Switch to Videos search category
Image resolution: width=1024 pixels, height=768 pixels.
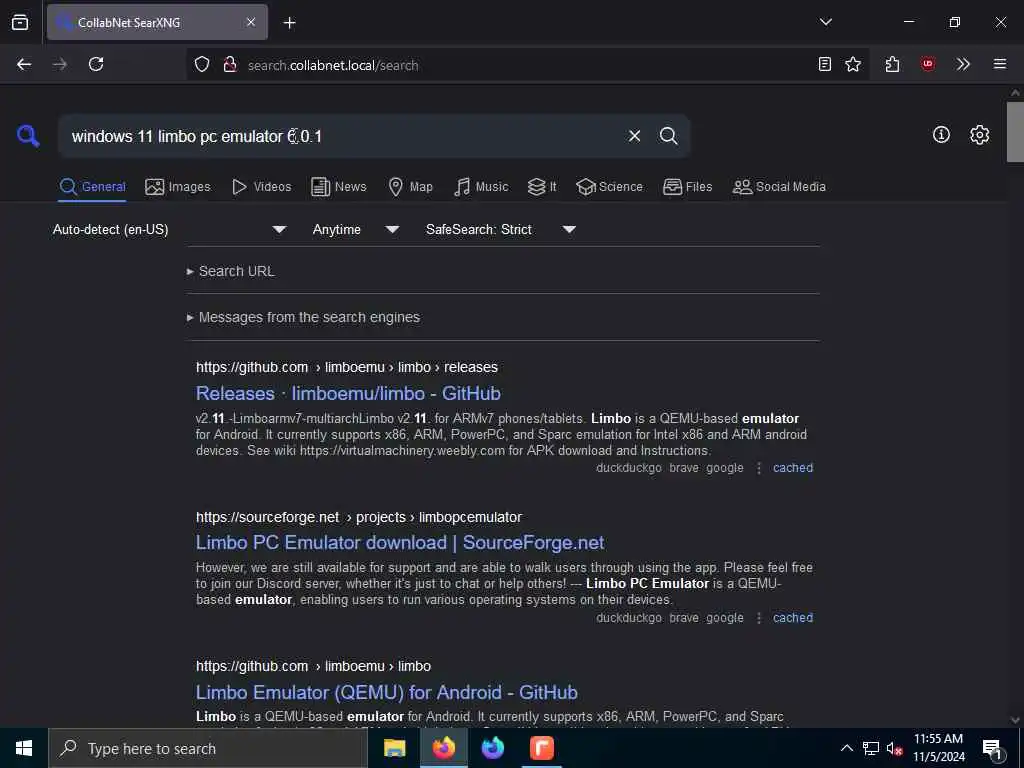pos(261,187)
